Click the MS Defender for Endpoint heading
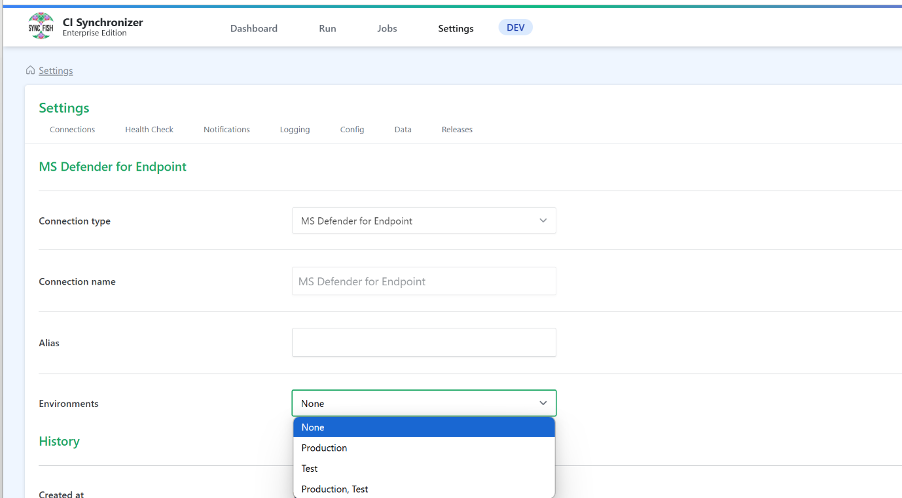The width and height of the screenshot is (902, 498). [x=113, y=167]
